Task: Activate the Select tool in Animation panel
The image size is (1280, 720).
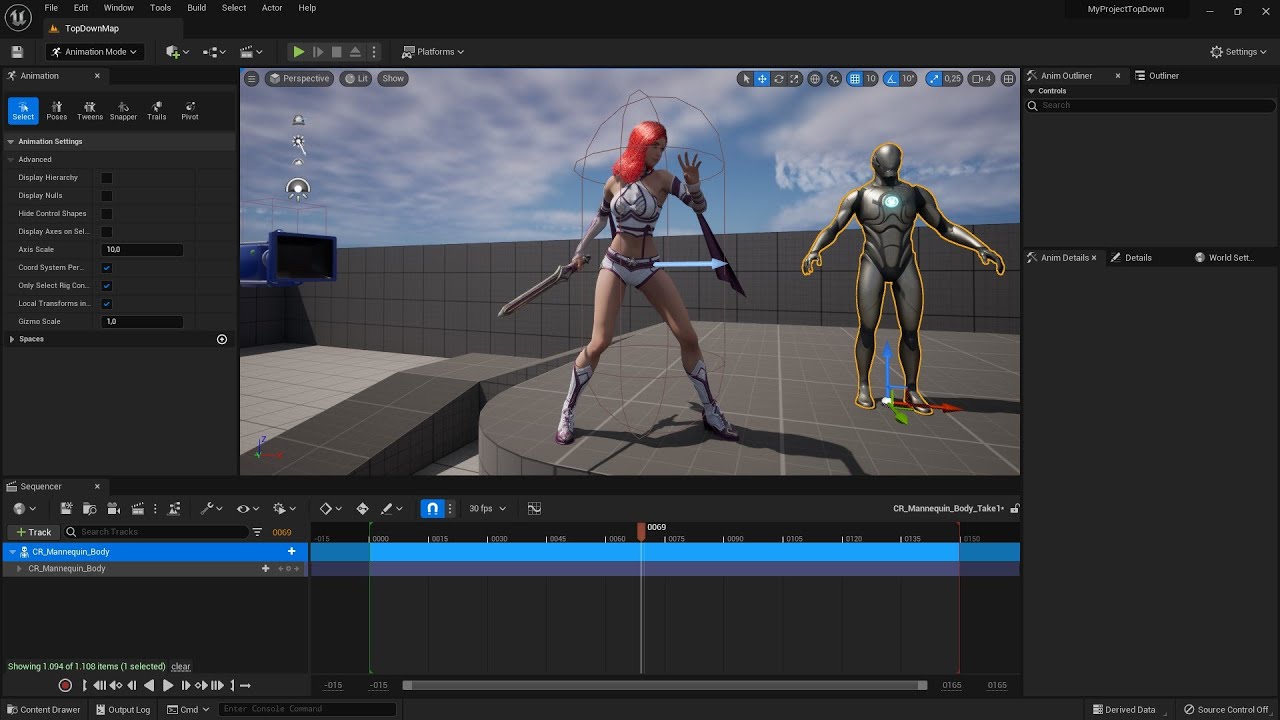Action: point(23,110)
